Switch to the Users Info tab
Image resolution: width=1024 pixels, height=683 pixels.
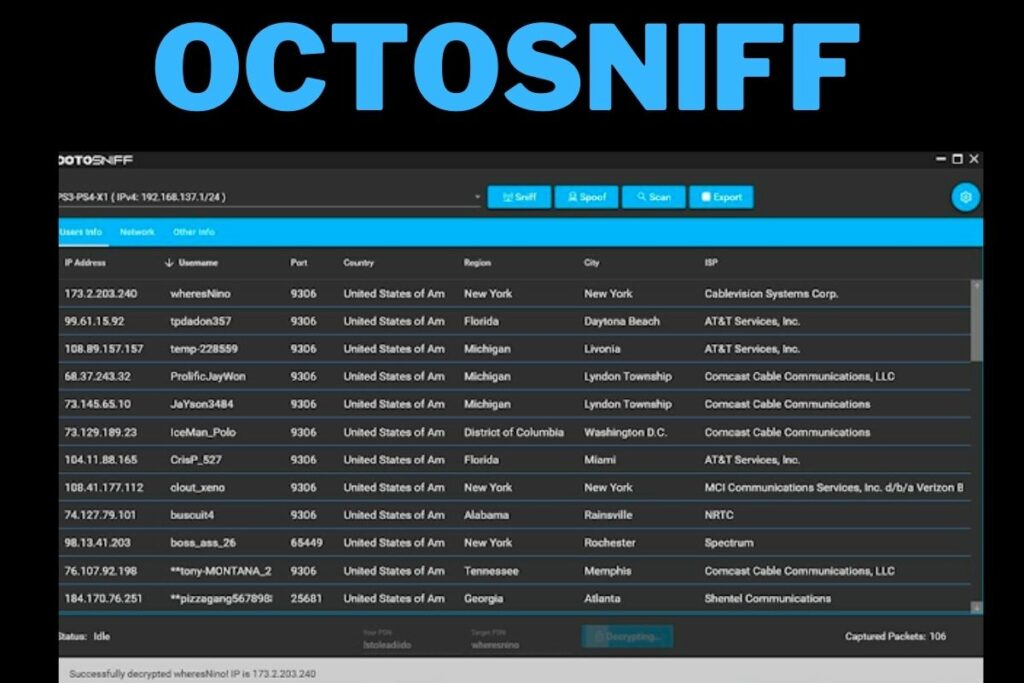80,232
